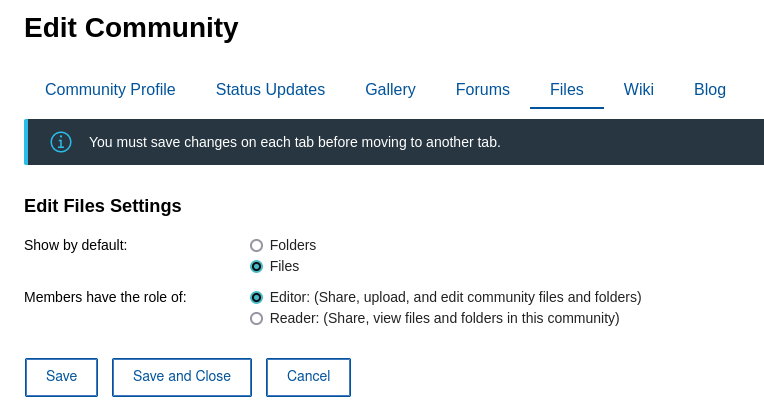Go to the Gallery tab
Screen dimensions: 764x406
tap(390, 90)
